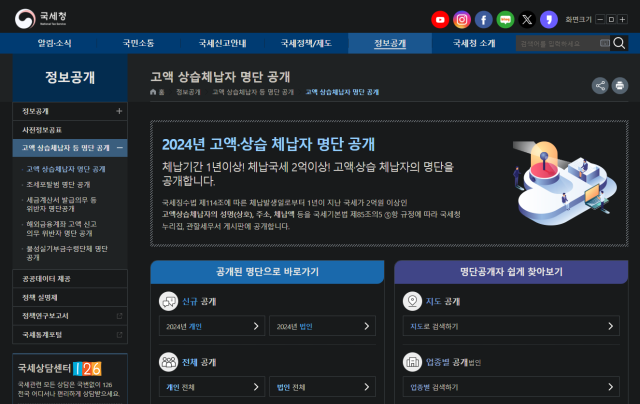
Task: Click the 명단공개자 쉽게 찾아보기 header
Action: [511, 272]
